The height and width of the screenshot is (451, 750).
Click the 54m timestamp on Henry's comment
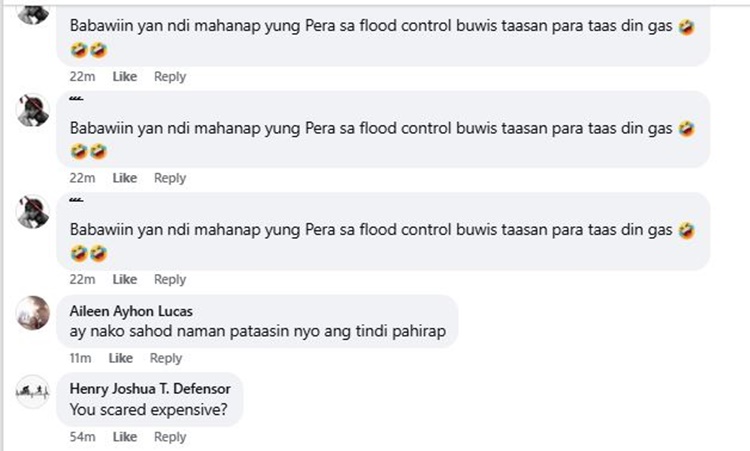(82, 437)
